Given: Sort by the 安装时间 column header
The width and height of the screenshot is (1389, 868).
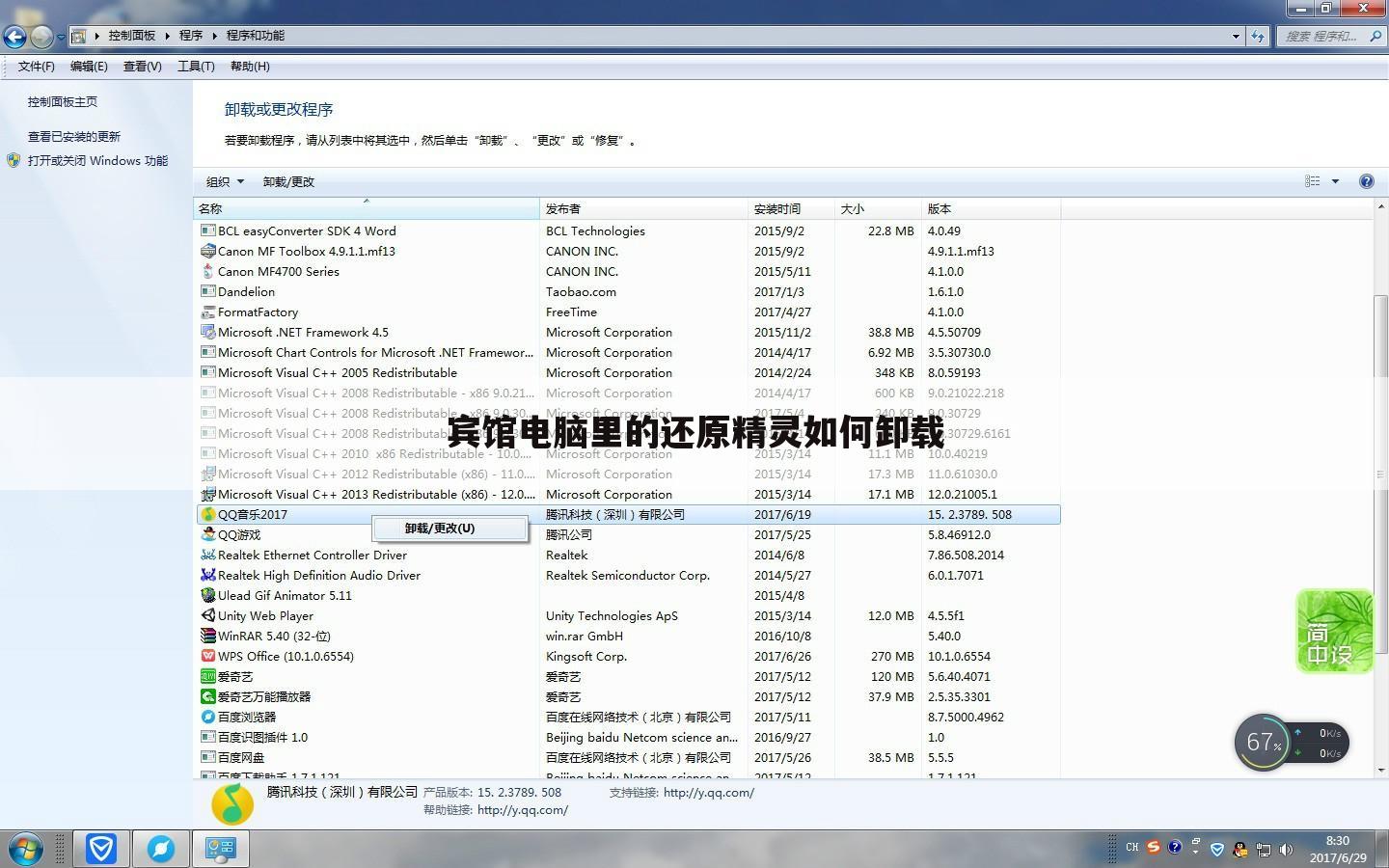Looking at the screenshot, I should pyautogui.click(x=792, y=208).
